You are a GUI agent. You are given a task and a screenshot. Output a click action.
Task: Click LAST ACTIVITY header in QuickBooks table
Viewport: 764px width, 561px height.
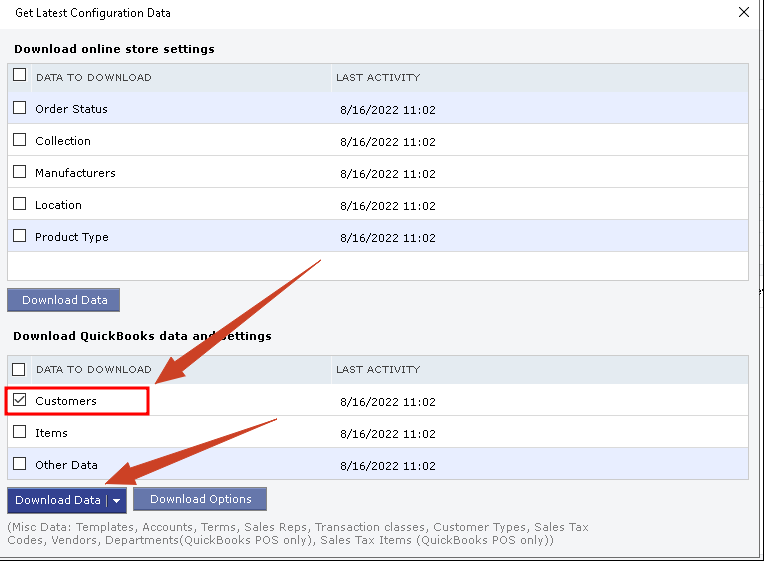coord(378,369)
